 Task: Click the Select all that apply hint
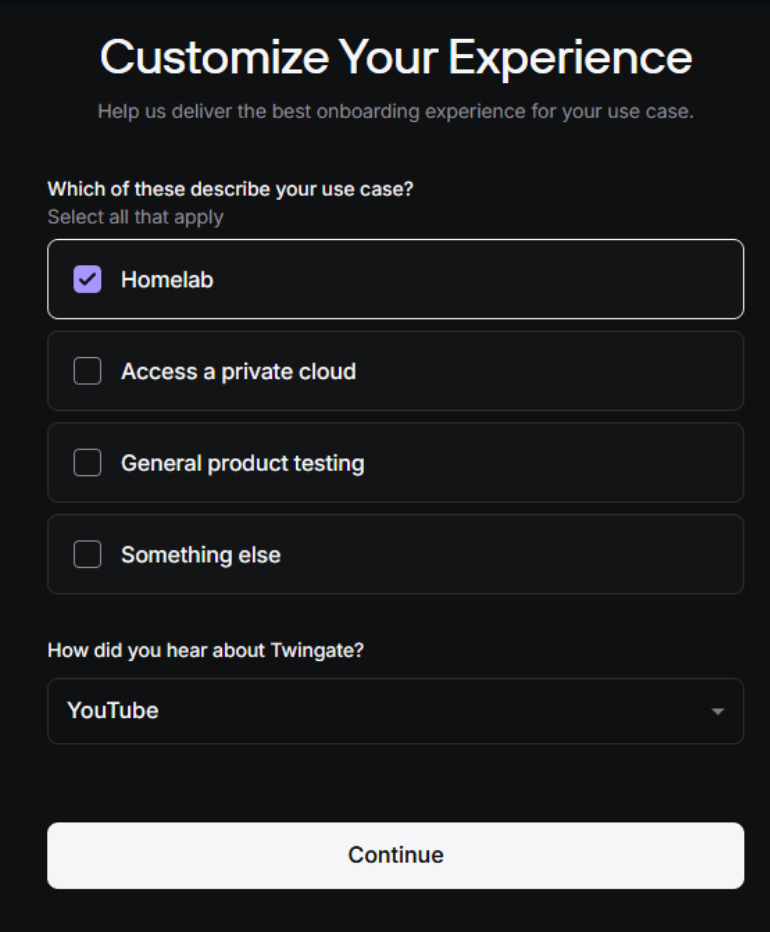click(135, 217)
